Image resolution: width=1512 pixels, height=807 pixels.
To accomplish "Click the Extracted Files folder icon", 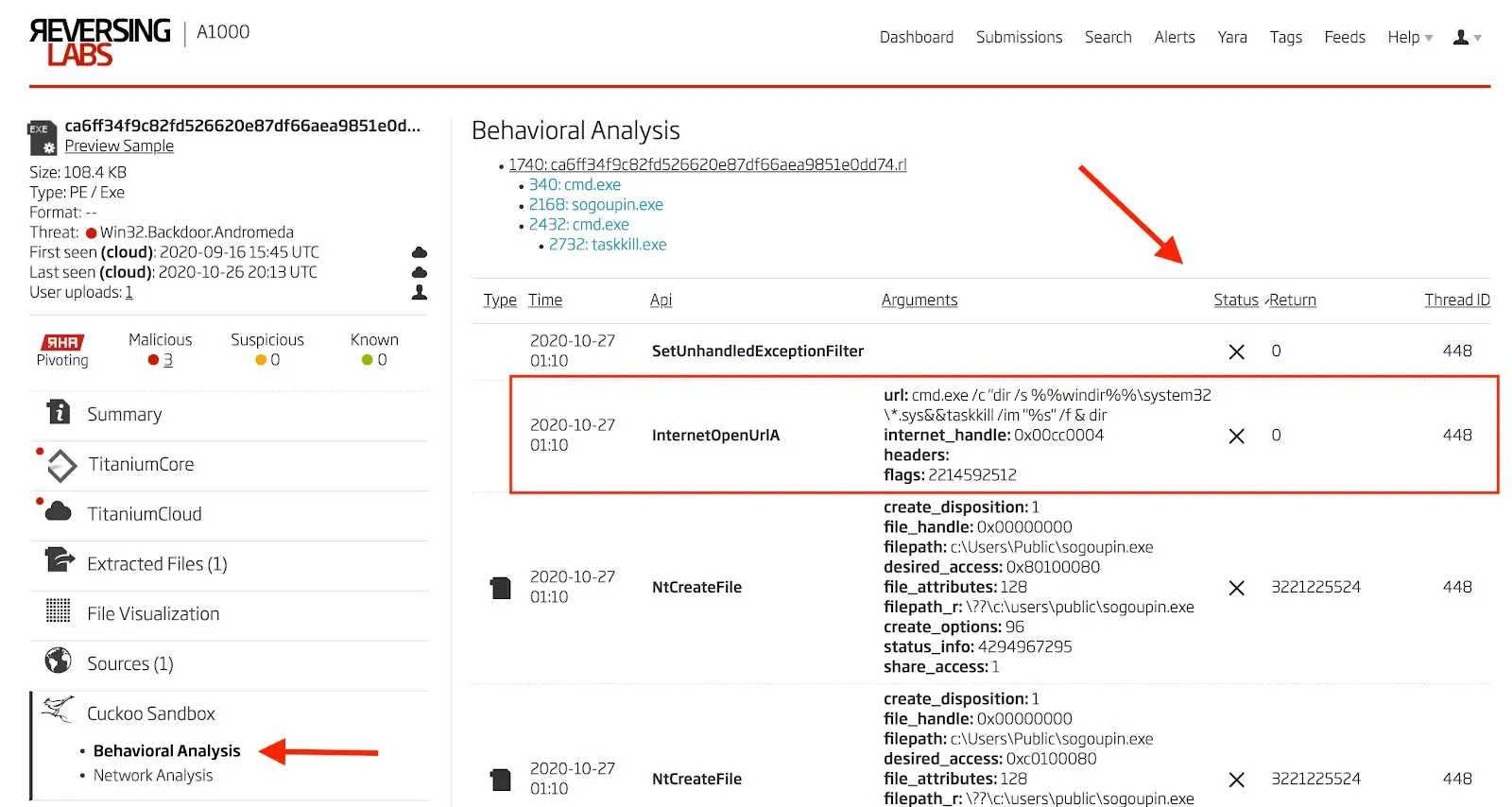I will click(60, 561).
